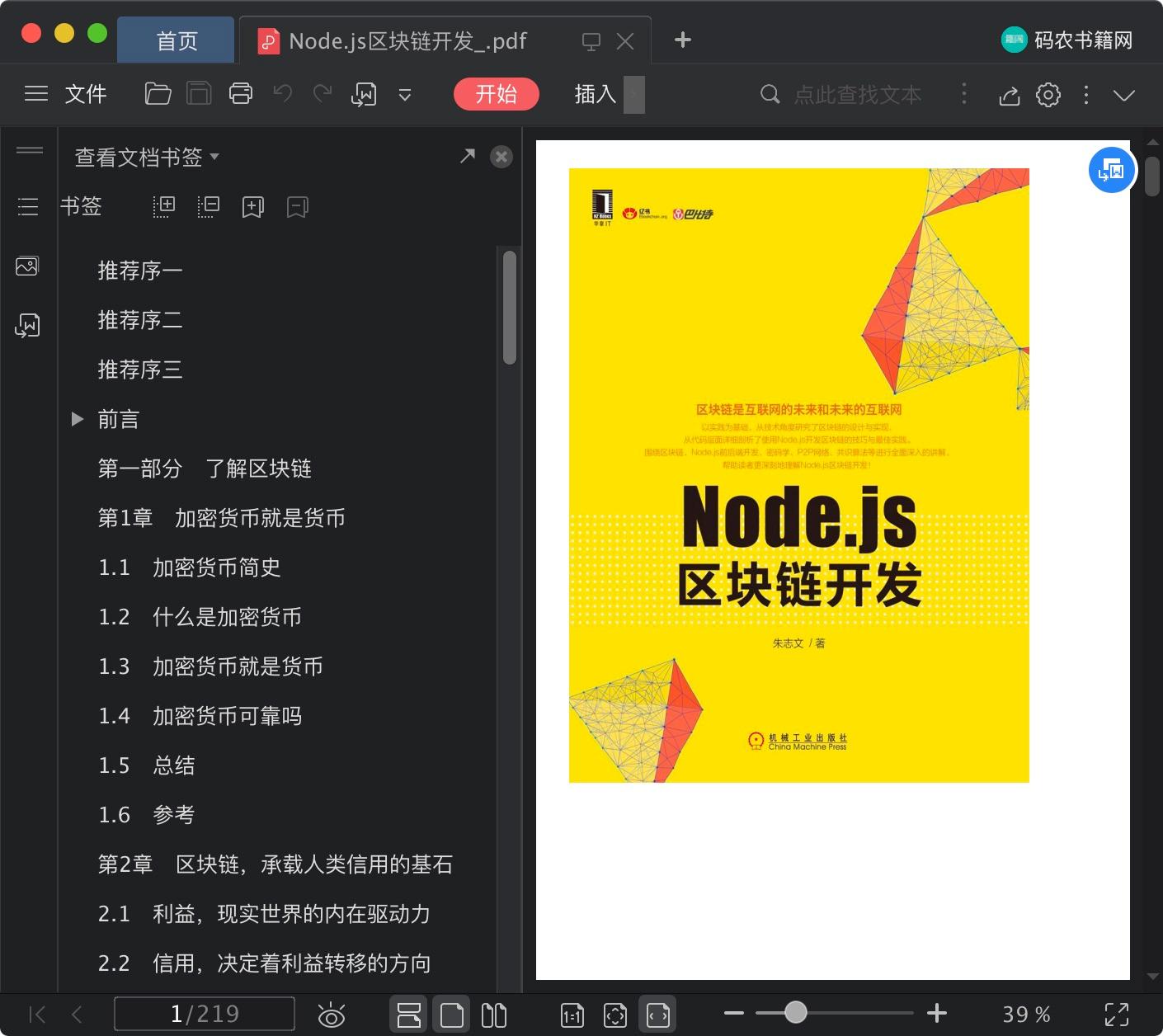Open the hamburger file menu icon
Viewport: 1163px width, 1036px height.
[36, 94]
